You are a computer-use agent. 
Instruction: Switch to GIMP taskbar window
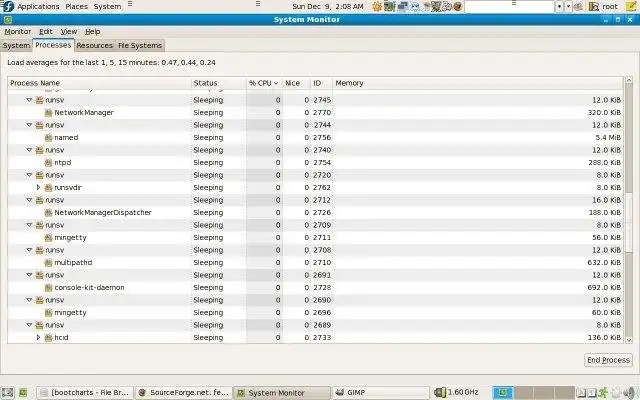tap(380, 393)
